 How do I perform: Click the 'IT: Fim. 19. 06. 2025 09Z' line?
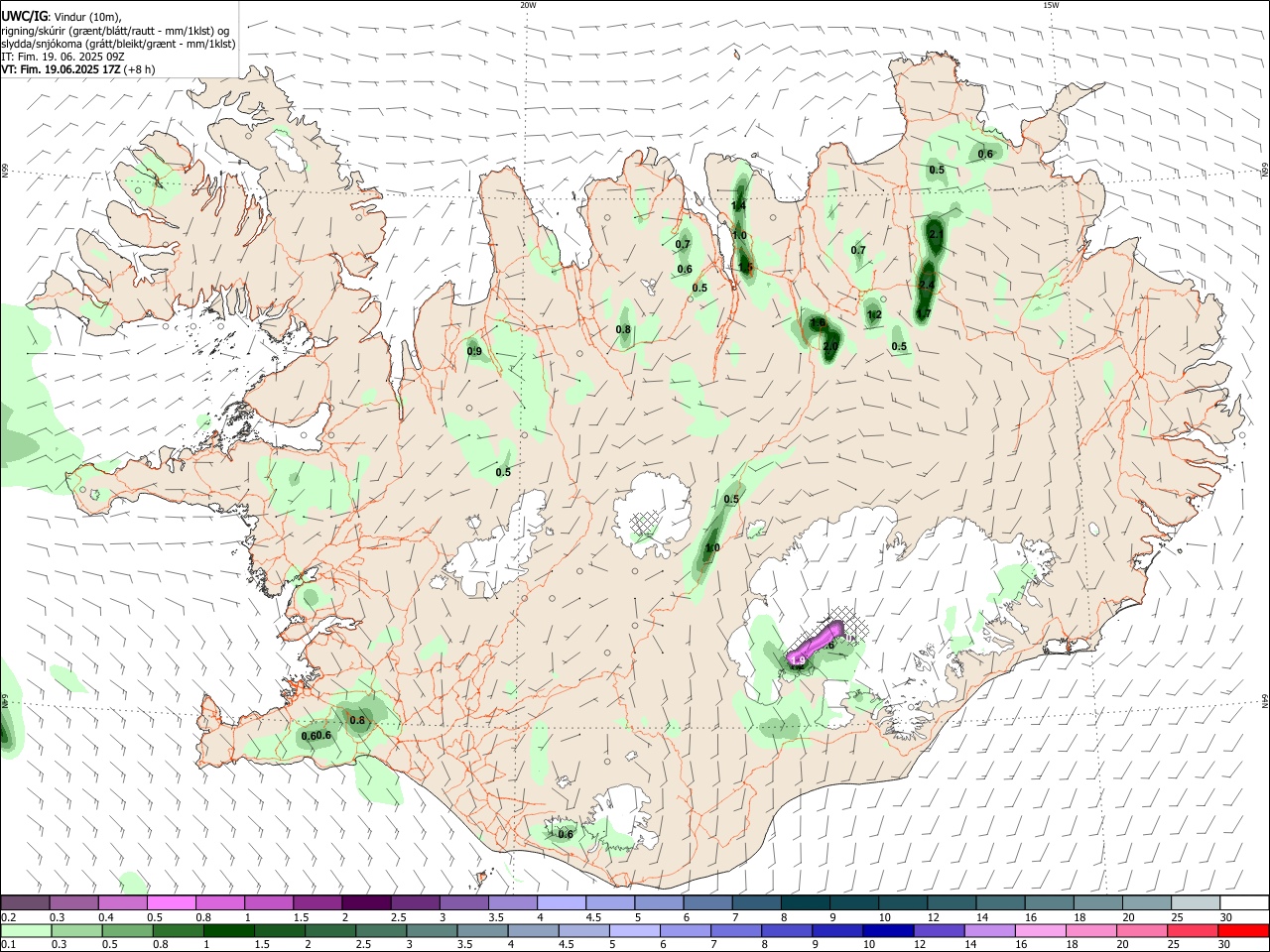pyautogui.click(x=63, y=57)
